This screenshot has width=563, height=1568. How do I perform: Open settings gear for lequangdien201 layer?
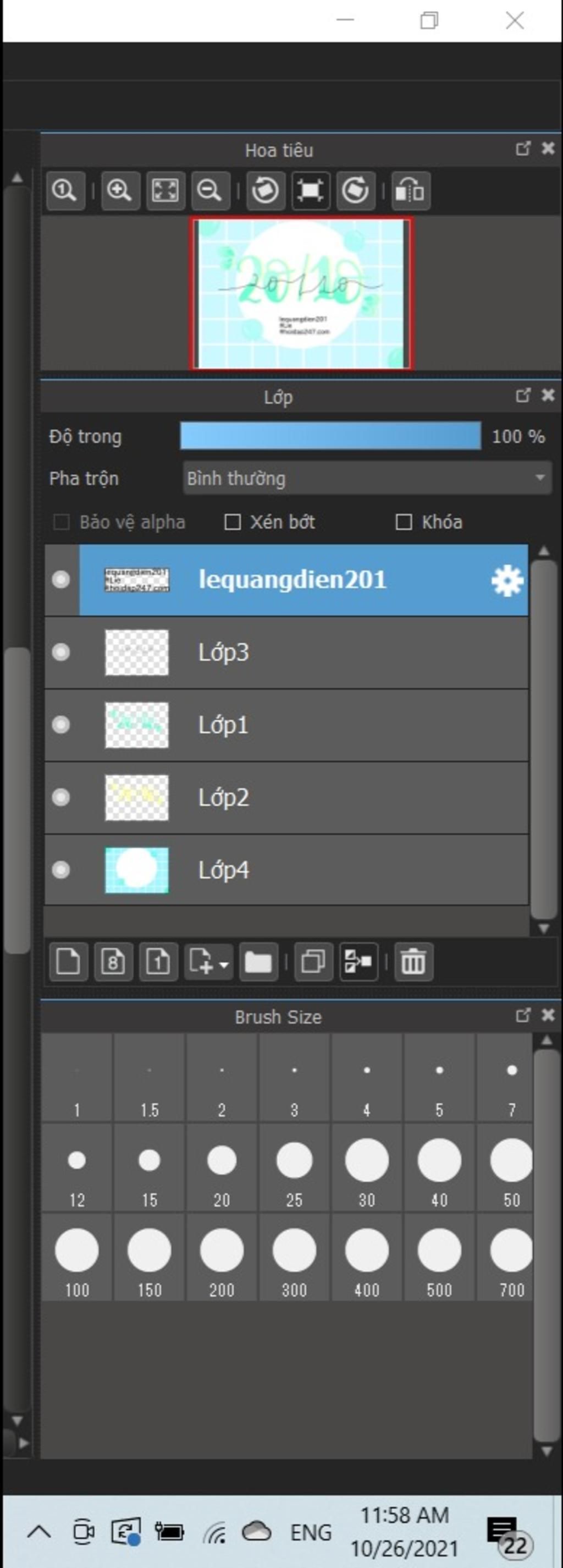click(507, 580)
